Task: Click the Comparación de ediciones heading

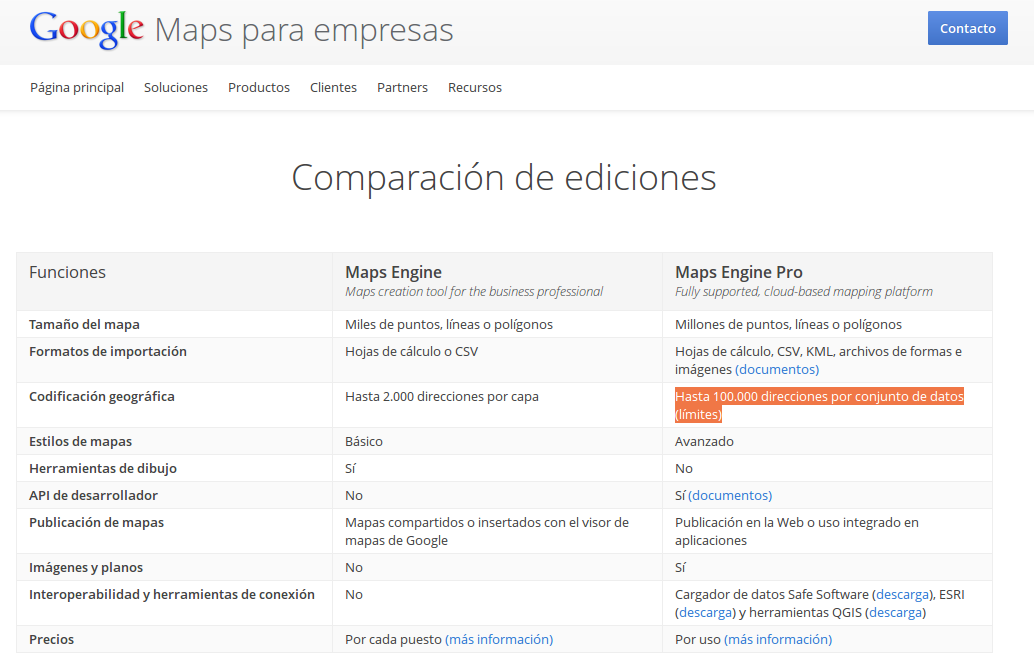Action: click(x=504, y=177)
